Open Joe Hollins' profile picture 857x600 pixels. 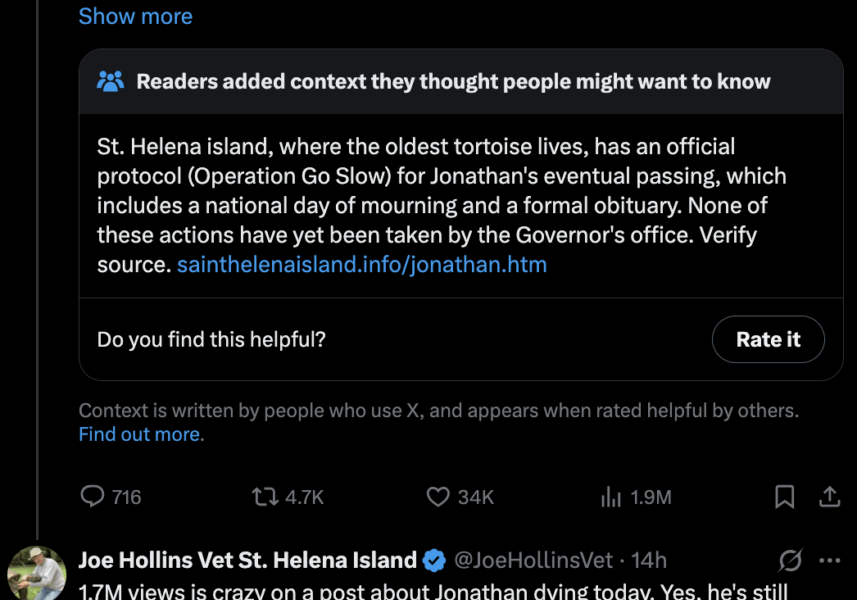point(37,573)
